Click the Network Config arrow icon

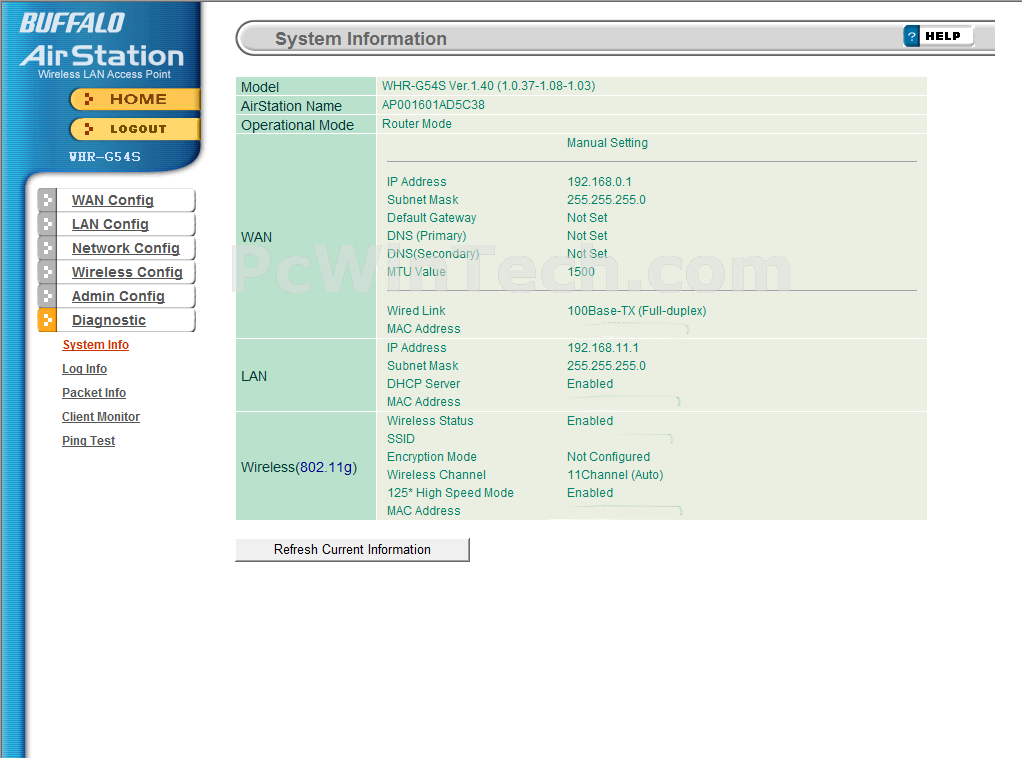[x=47, y=248]
